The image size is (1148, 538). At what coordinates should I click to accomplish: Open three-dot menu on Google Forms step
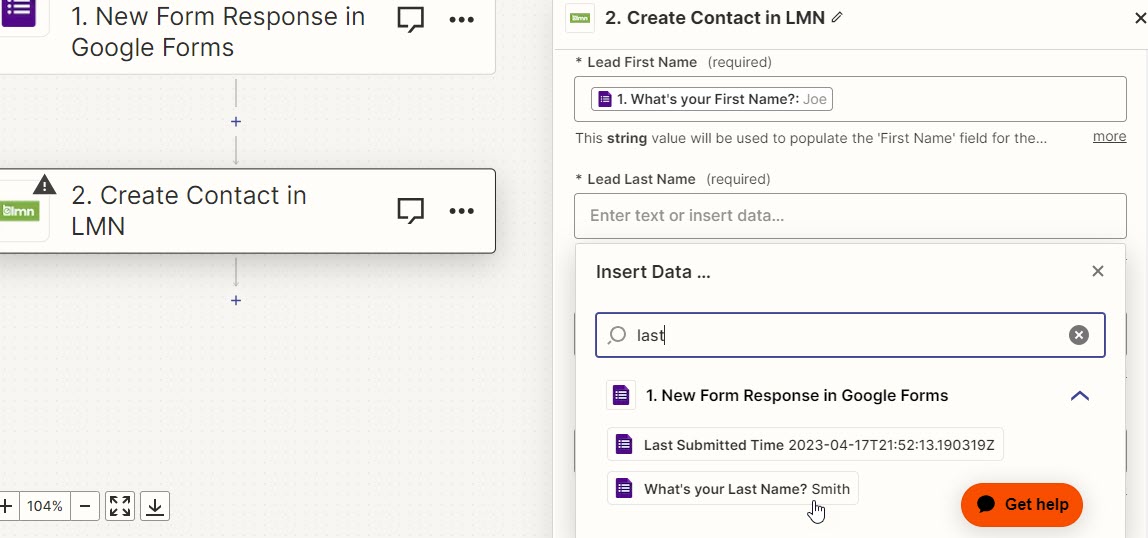coord(461,20)
